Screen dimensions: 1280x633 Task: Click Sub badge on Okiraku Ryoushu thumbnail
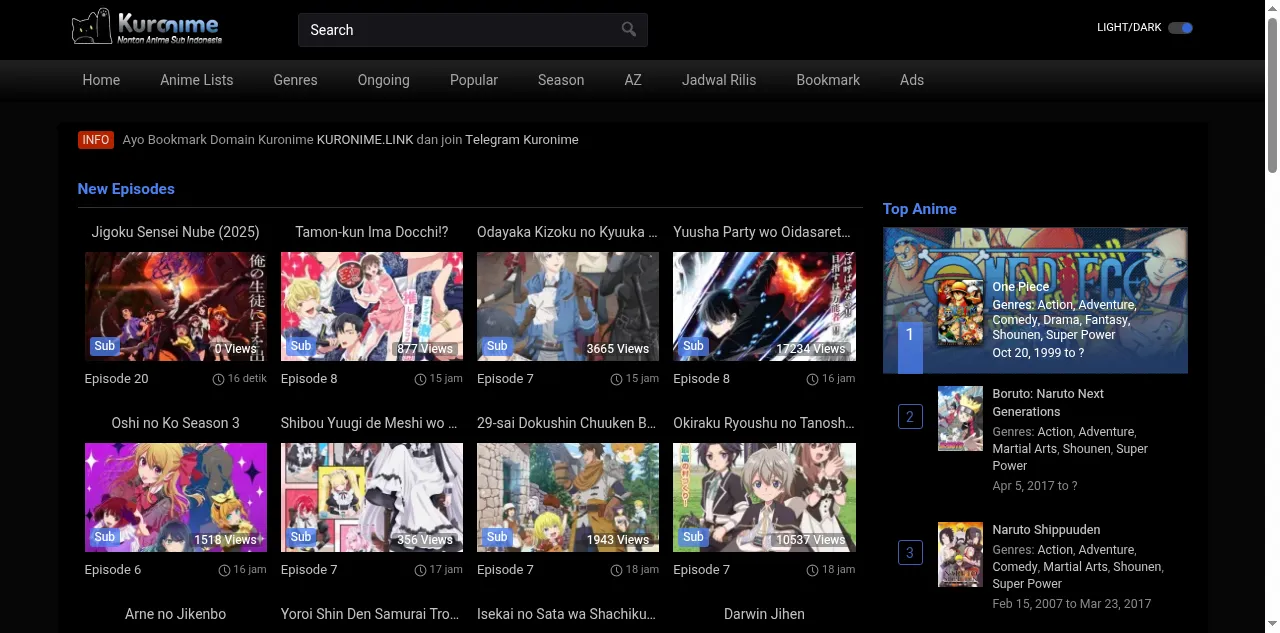(x=693, y=537)
